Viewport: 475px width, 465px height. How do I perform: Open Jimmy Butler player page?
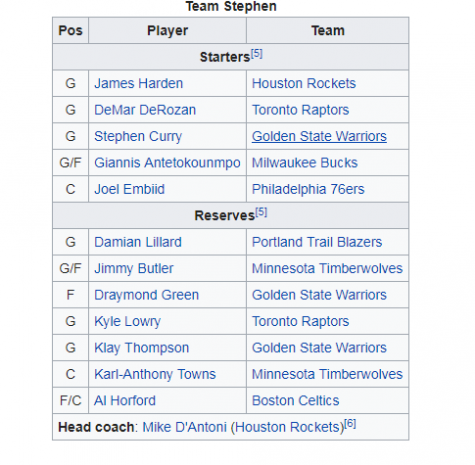tap(134, 269)
